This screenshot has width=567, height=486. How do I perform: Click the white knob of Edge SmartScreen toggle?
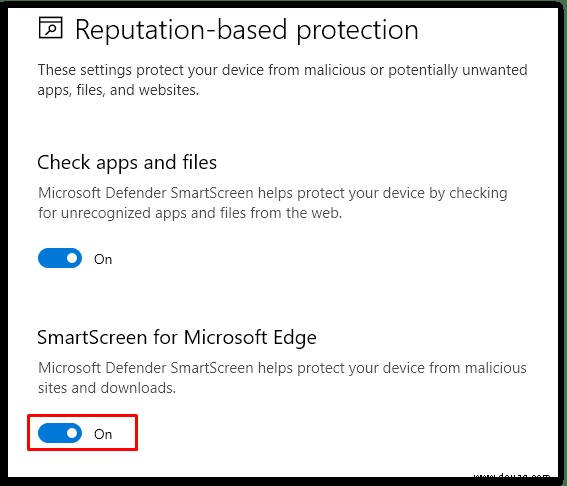coord(72,433)
